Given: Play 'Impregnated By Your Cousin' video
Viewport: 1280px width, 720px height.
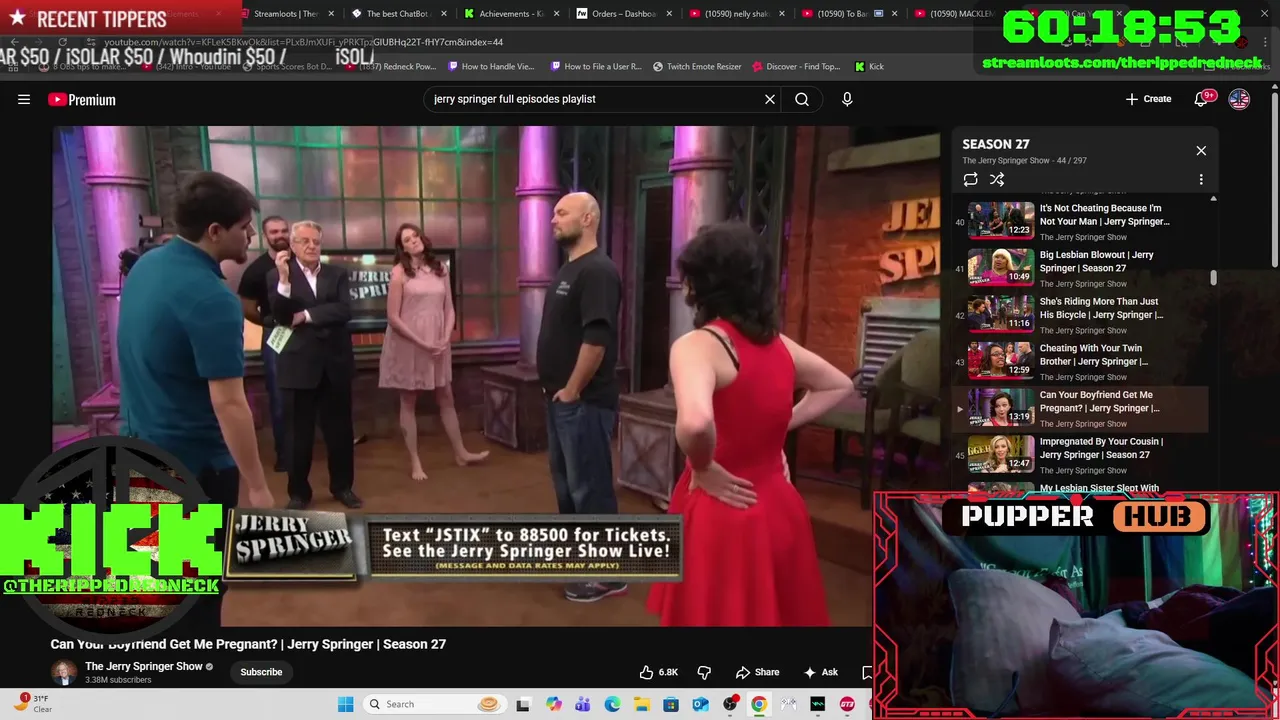Looking at the screenshot, I should (1080, 454).
